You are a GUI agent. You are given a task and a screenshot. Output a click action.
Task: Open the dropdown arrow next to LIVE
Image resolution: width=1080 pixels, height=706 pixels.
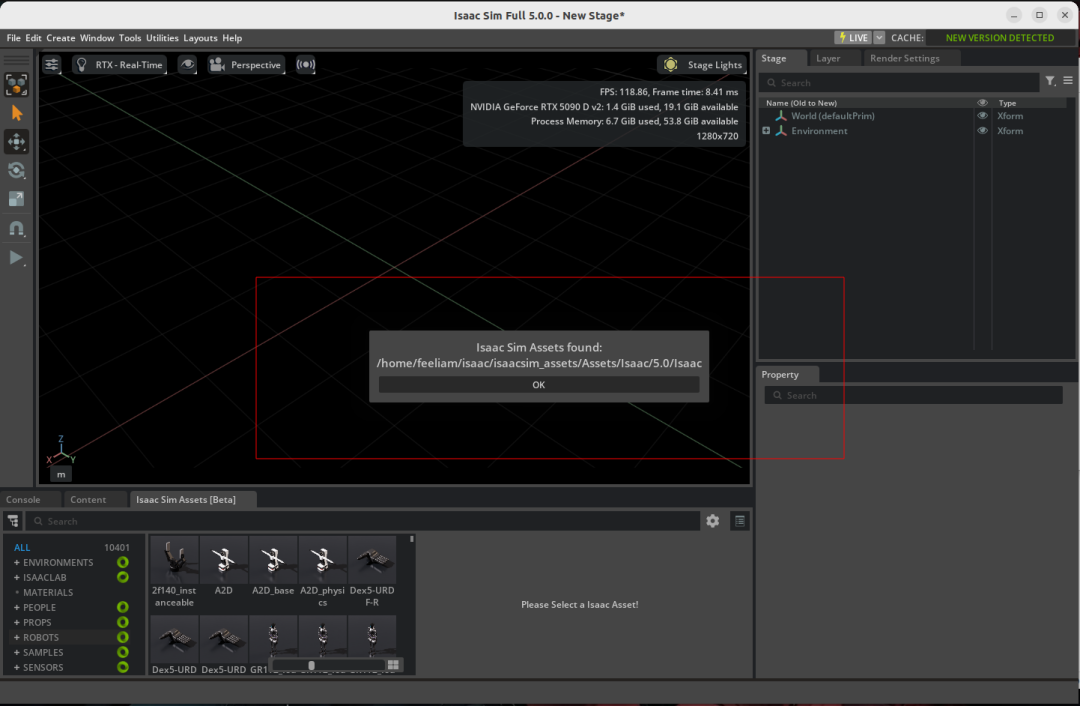point(879,38)
